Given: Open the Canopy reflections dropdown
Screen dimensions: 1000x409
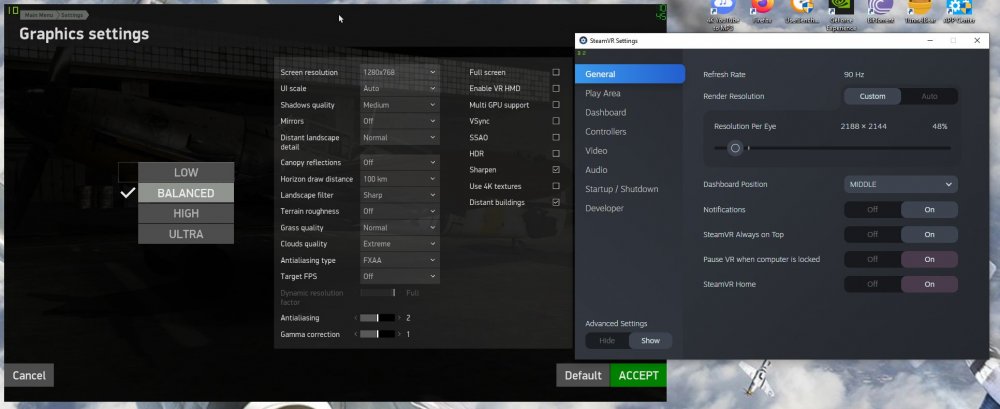Looking at the screenshot, I should [x=399, y=162].
